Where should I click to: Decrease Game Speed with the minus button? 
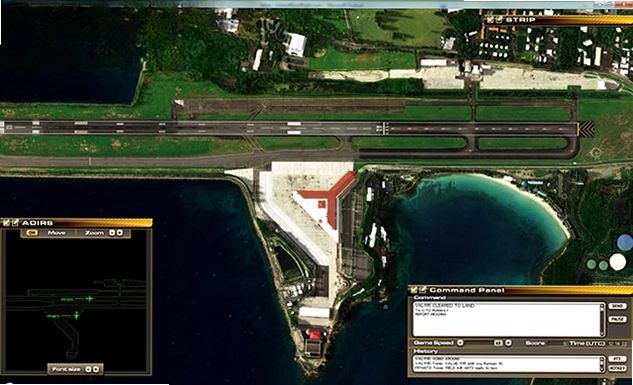tap(460, 343)
